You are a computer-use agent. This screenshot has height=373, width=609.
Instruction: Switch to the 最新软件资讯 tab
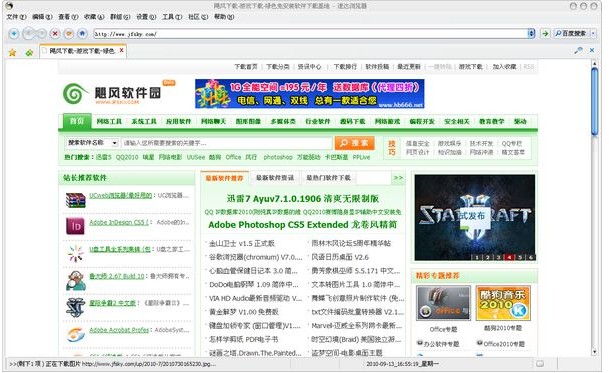[x=275, y=178]
